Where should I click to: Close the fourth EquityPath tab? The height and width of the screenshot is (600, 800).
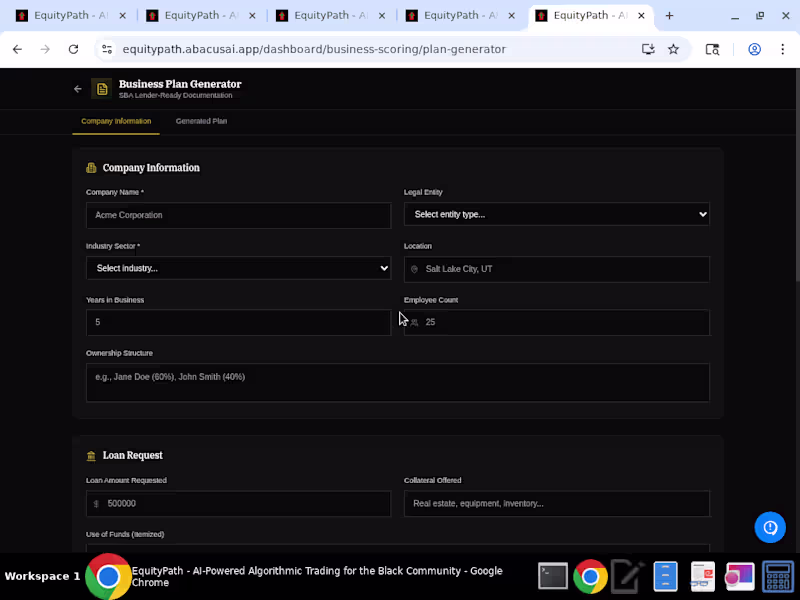click(x=511, y=16)
